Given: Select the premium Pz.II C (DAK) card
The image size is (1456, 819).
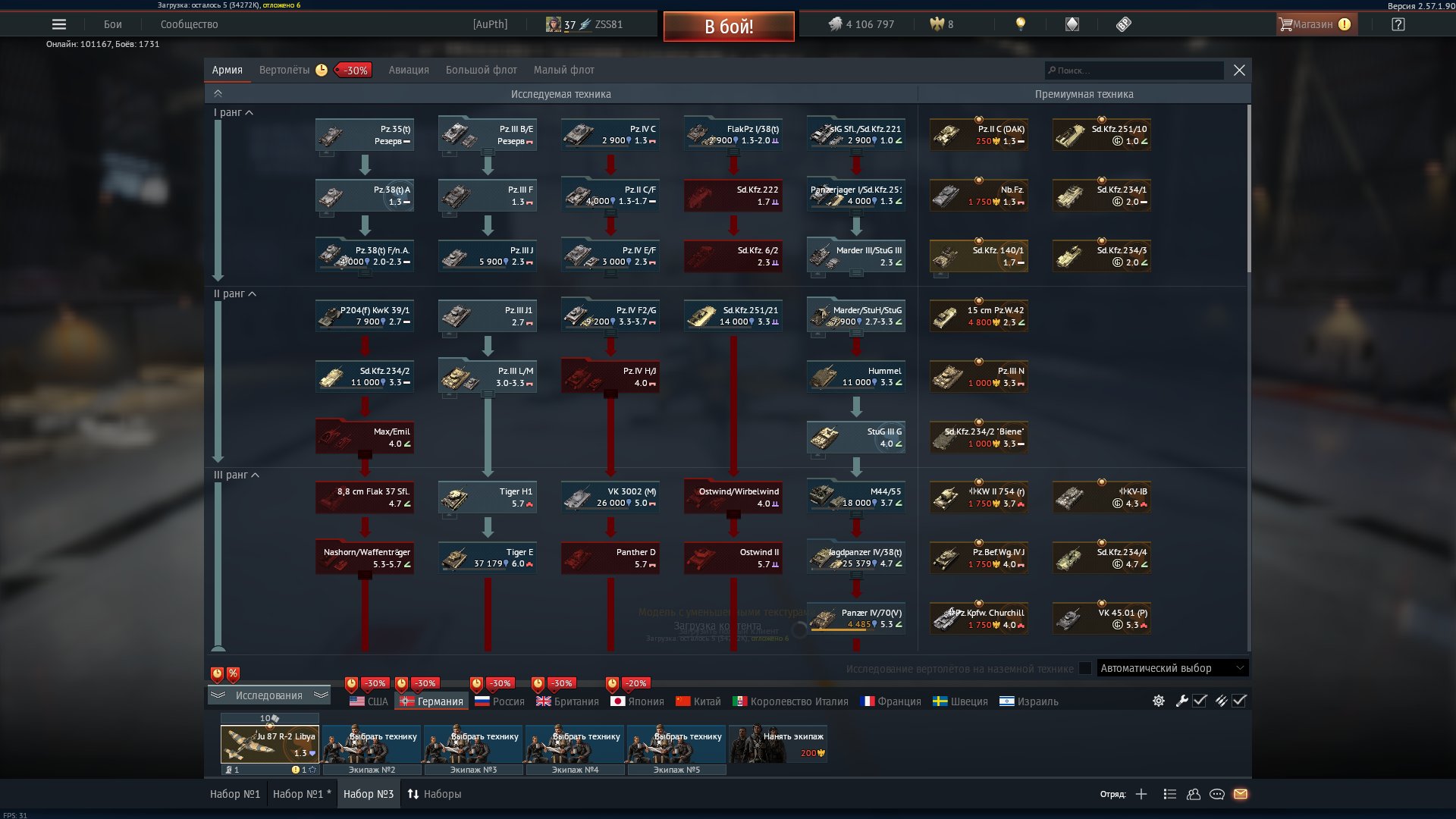Looking at the screenshot, I should 979,135.
